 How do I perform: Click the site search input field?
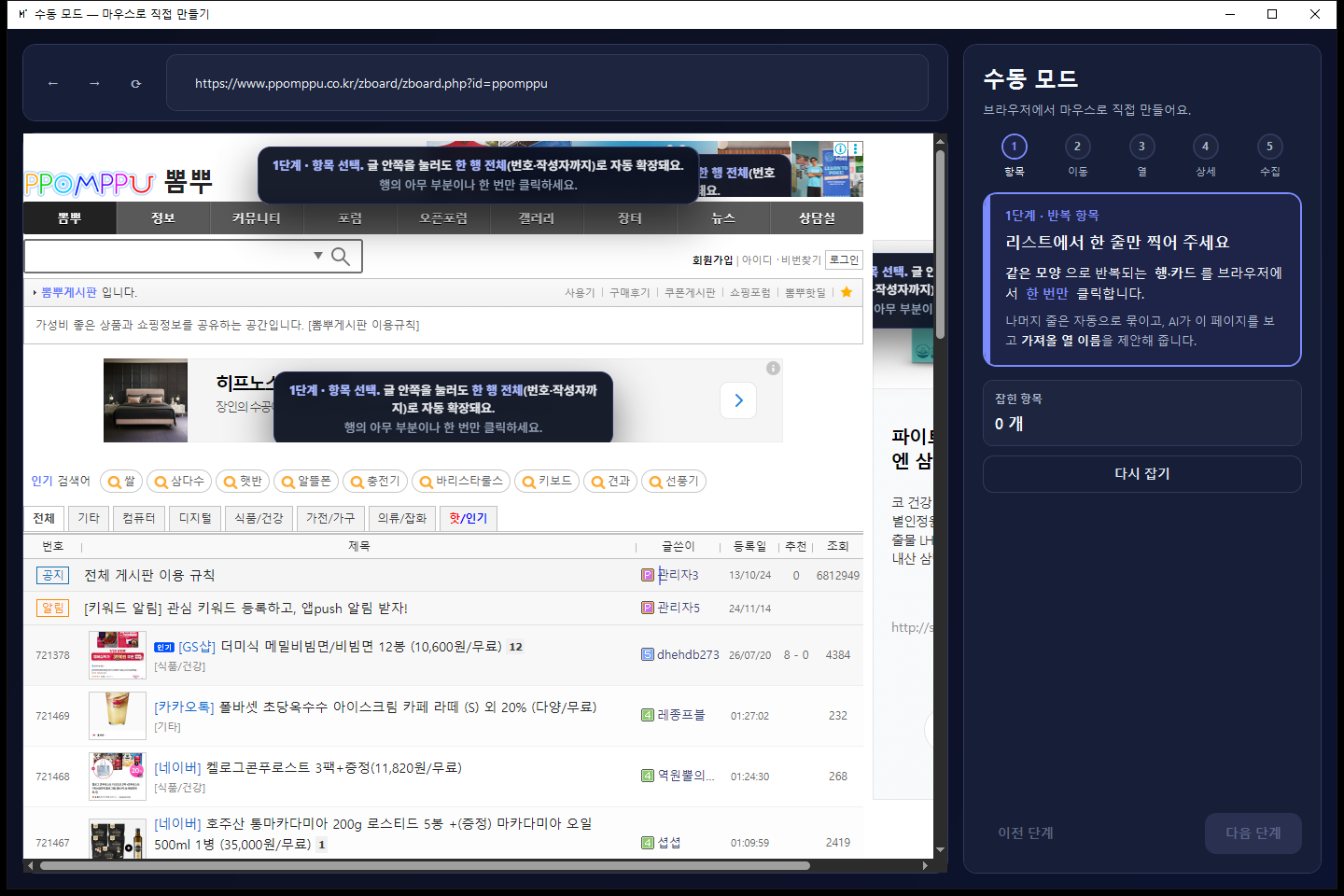pos(168,256)
